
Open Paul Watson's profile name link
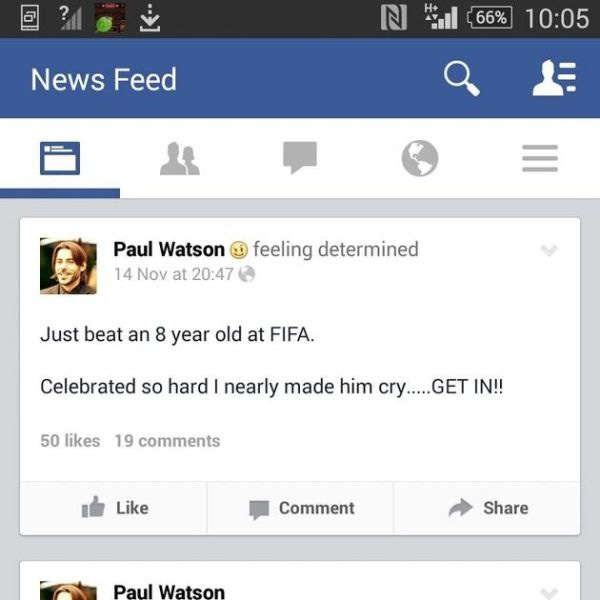tap(169, 249)
